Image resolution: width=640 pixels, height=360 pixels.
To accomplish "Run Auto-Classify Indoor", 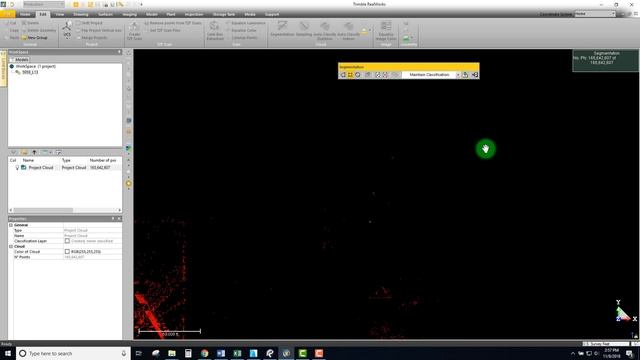I will [x=349, y=31].
